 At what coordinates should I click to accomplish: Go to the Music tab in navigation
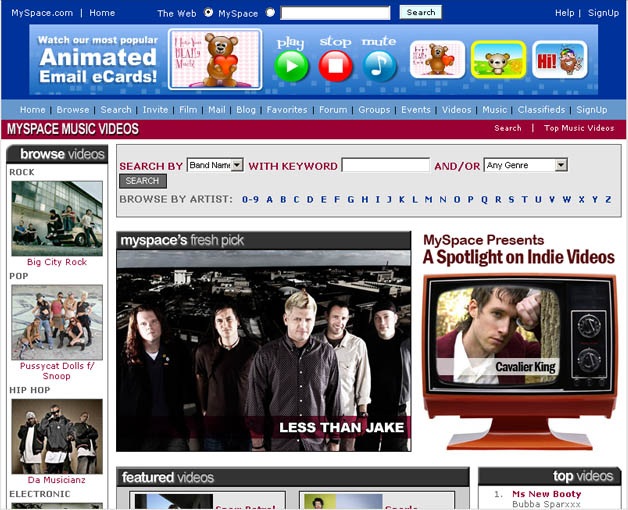coord(494,110)
